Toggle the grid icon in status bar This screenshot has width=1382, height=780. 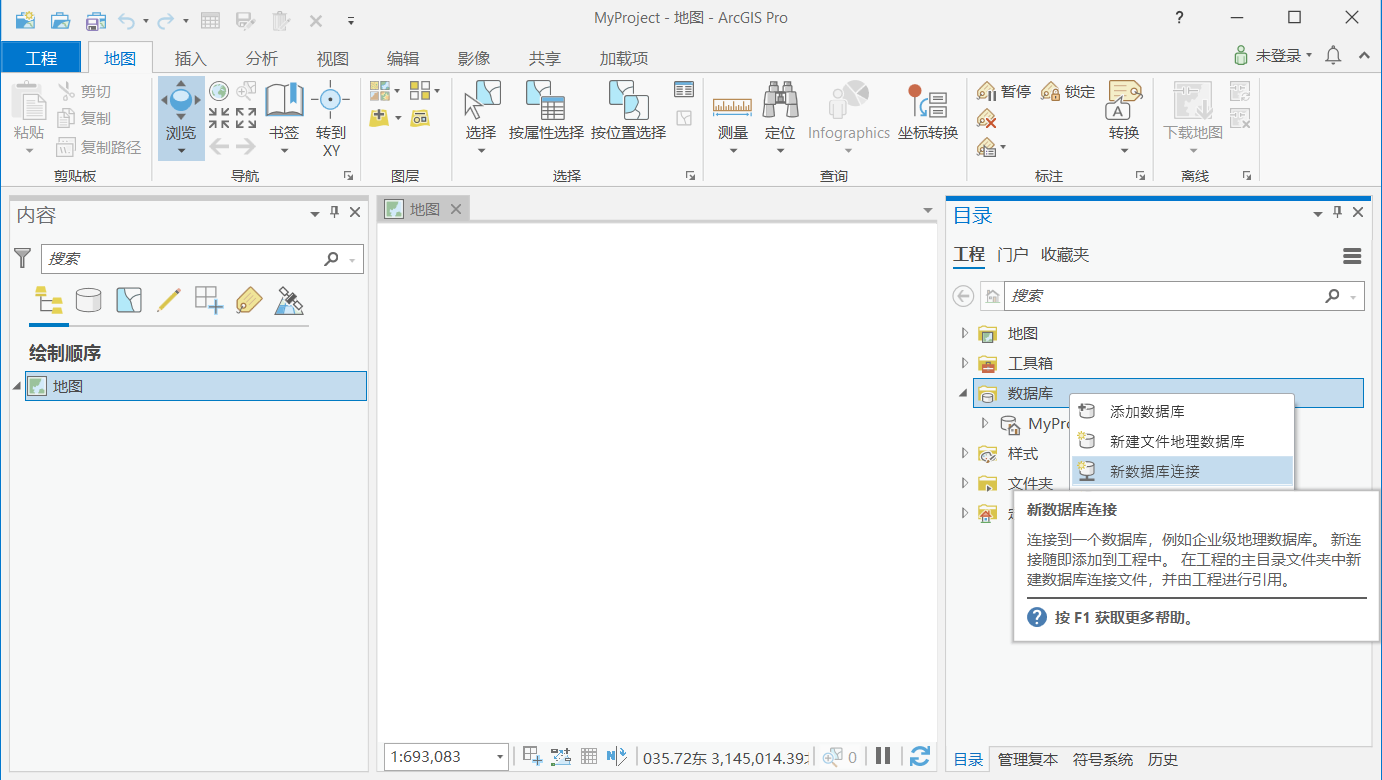tap(589, 756)
